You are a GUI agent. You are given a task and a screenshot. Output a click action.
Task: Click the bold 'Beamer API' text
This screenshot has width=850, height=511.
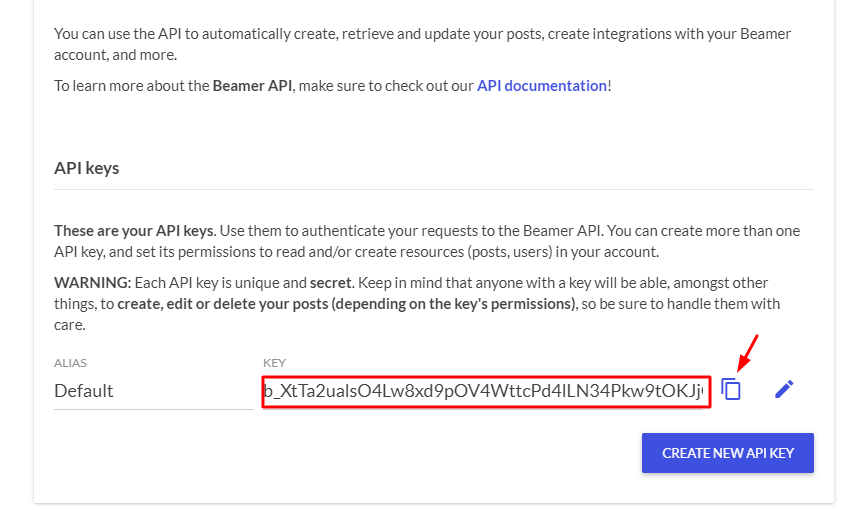click(252, 86)
